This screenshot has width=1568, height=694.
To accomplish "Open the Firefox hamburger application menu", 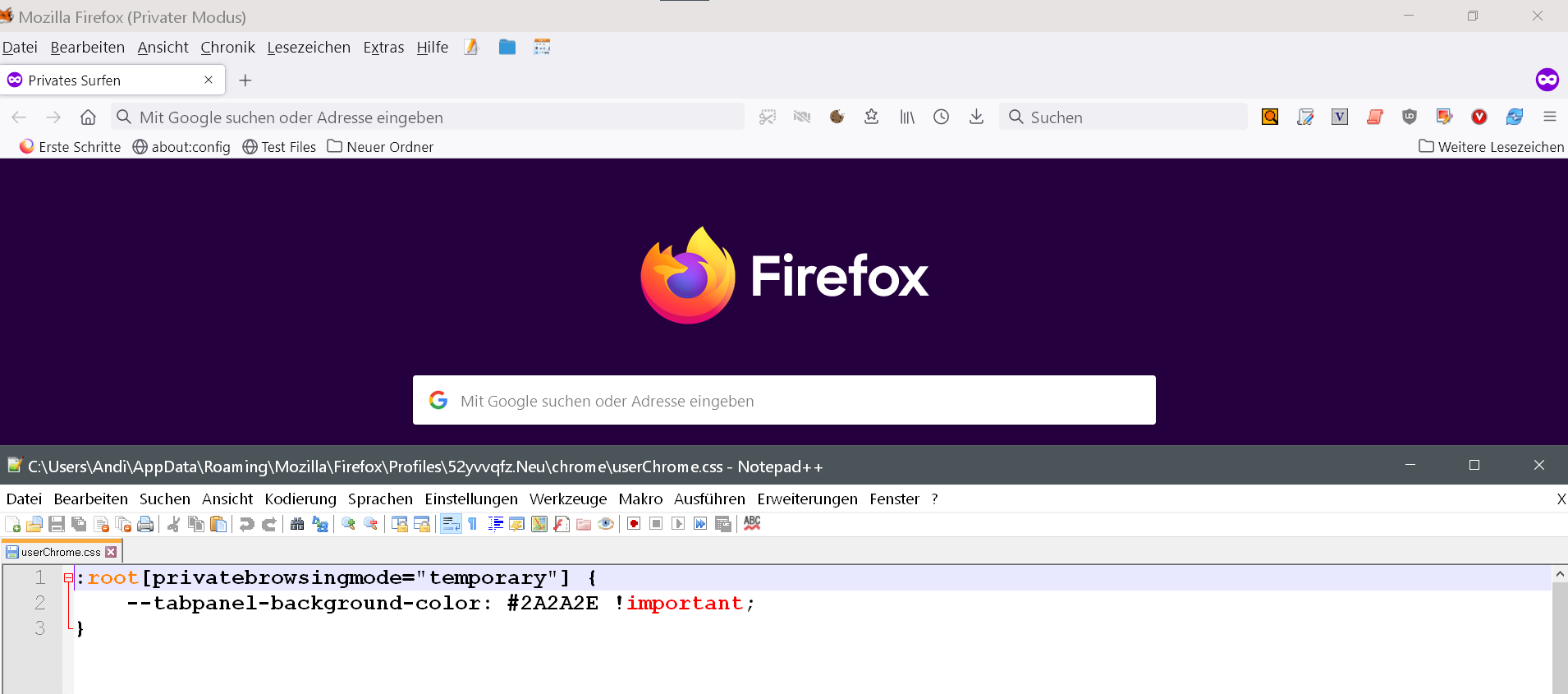I will click(1549, 117).
